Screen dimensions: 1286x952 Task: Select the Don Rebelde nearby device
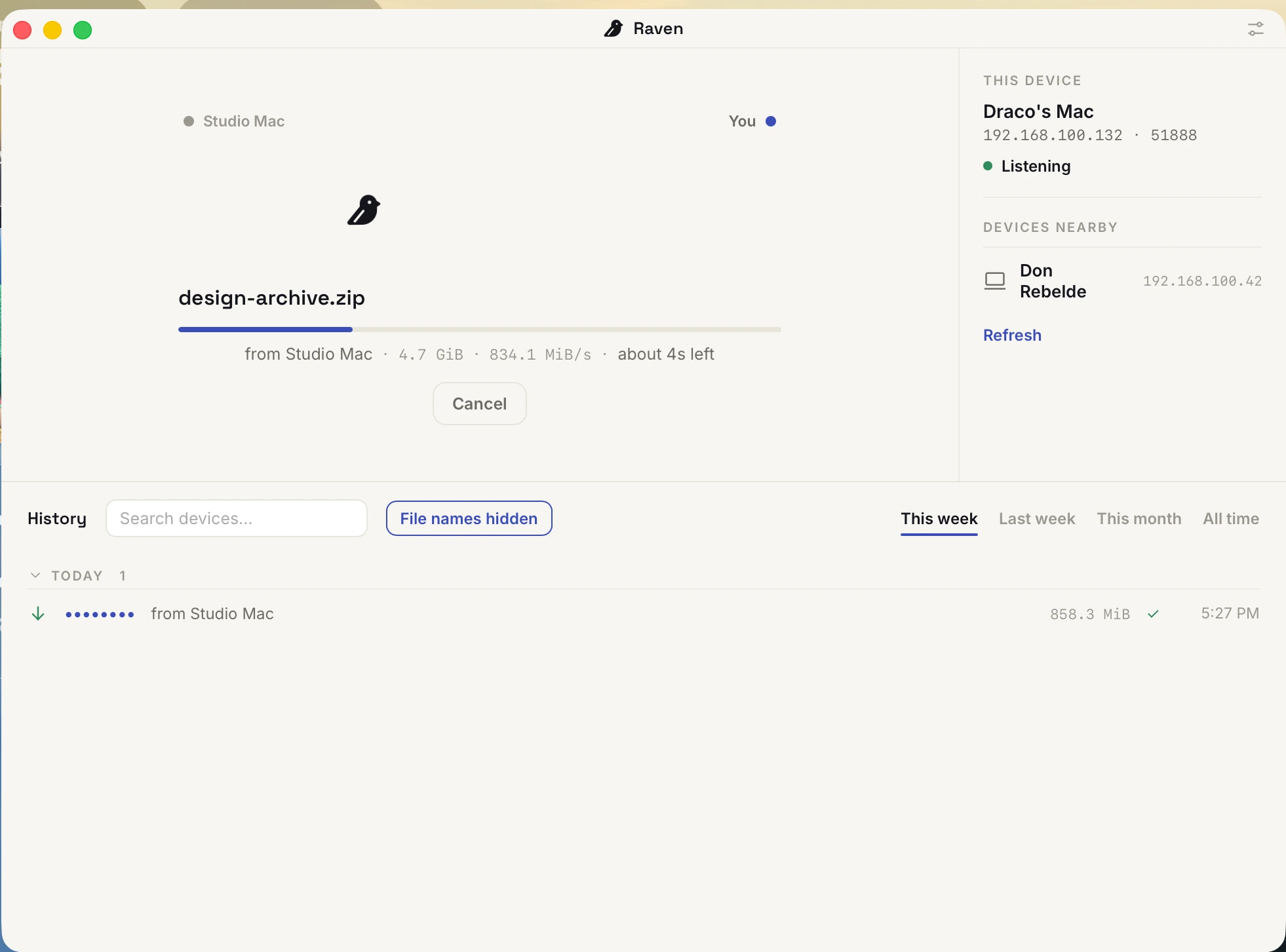pyautogui.click(x=1122, y=281)
